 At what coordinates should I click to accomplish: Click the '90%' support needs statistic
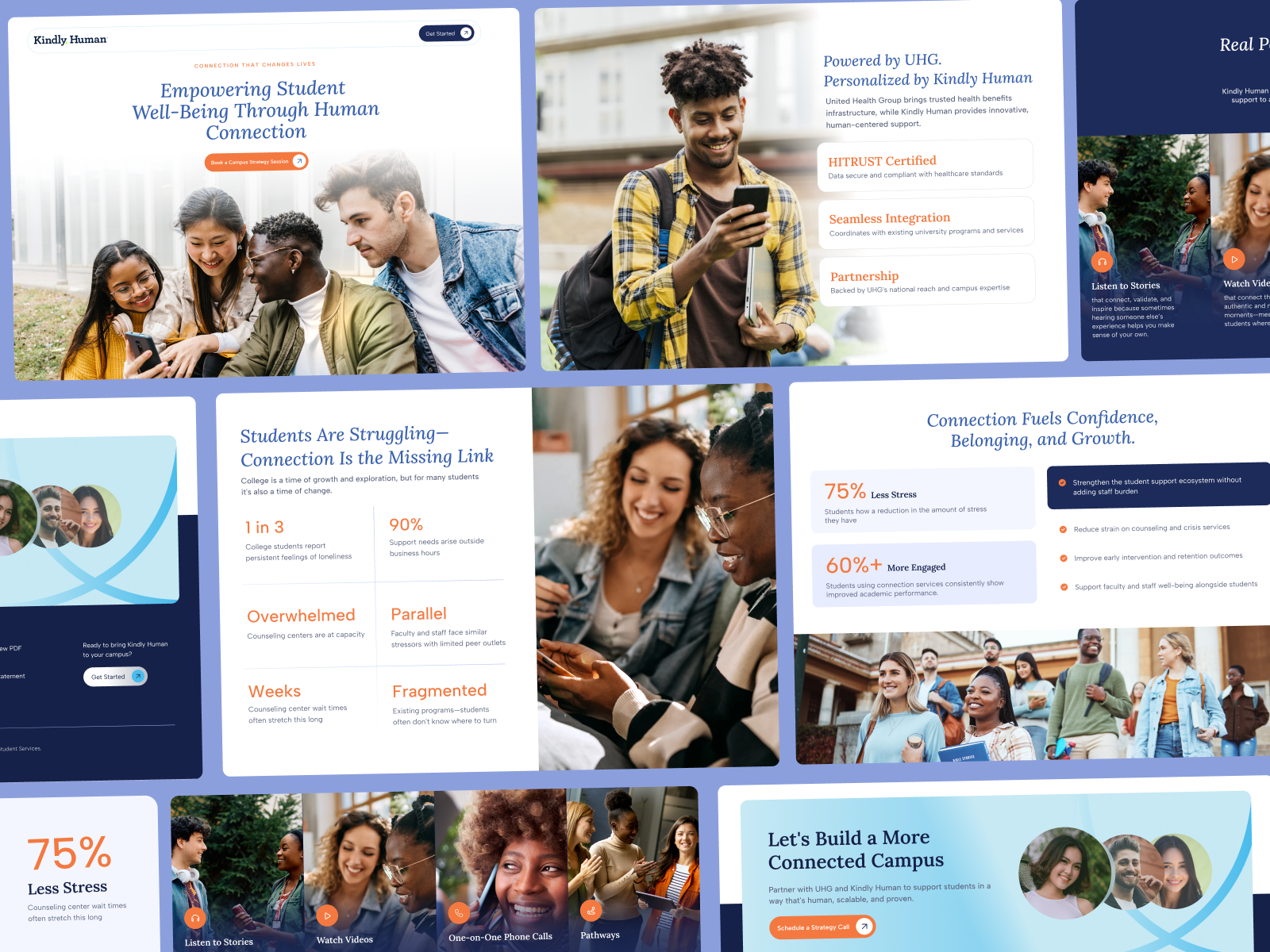coord(406,525)
